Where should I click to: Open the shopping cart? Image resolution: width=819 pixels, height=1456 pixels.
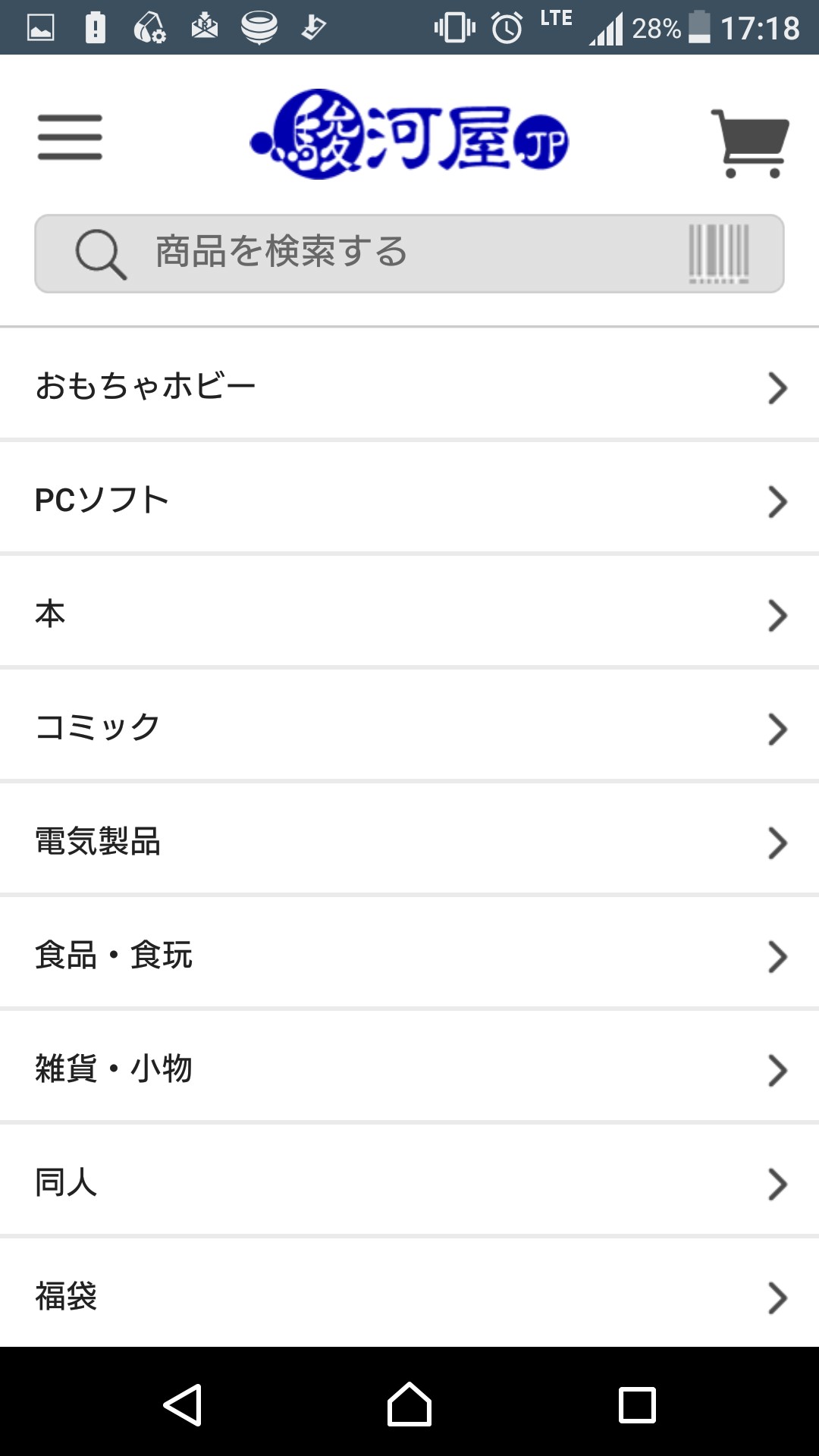click(x=750, y=143)
